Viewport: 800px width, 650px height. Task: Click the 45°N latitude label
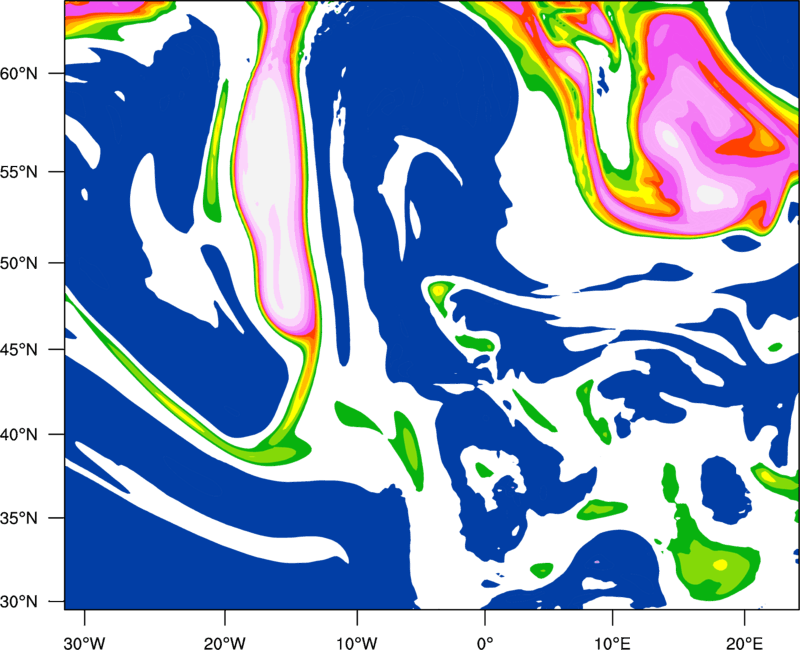point(19,350)
